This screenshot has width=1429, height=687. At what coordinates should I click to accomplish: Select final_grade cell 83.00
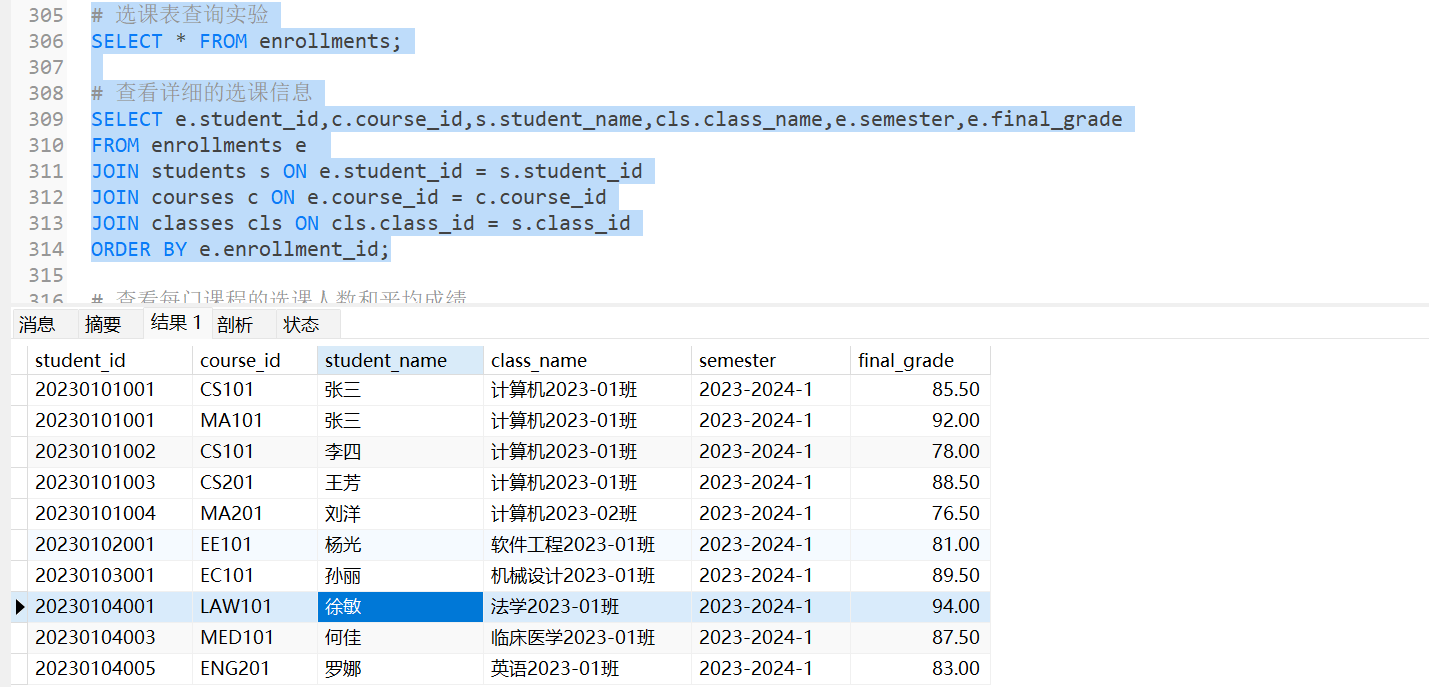point(920,668)
